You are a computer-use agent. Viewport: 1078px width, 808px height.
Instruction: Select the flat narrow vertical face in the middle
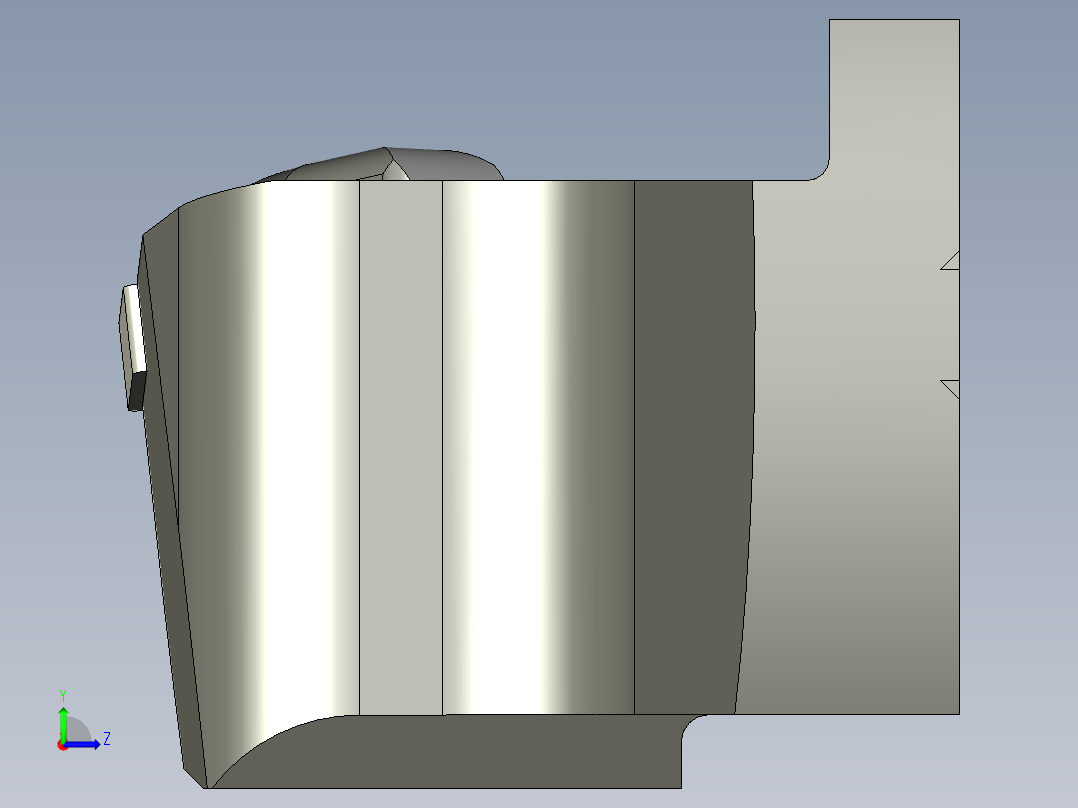click(401, 447)
